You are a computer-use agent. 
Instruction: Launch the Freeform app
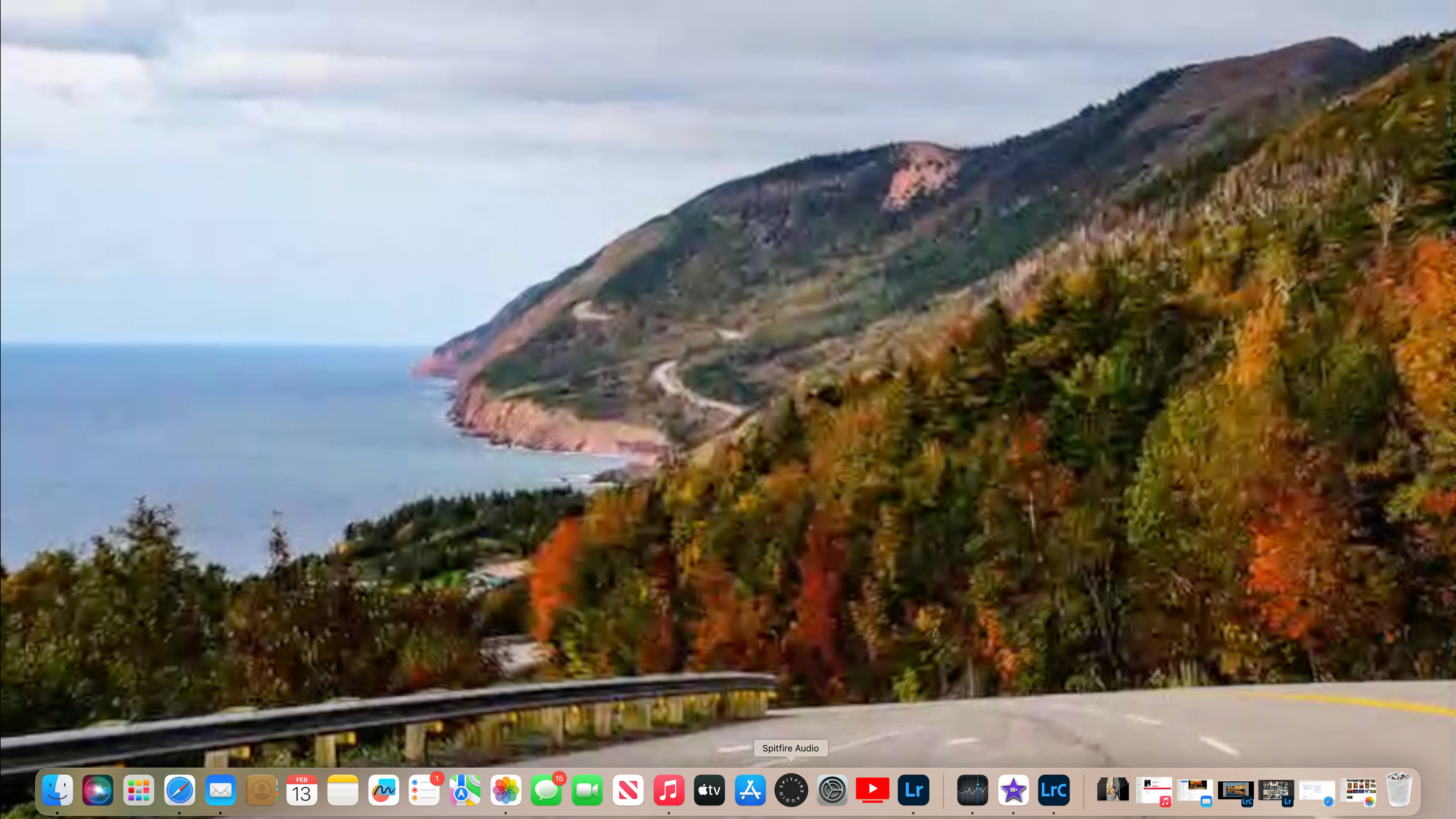(383, 789)
